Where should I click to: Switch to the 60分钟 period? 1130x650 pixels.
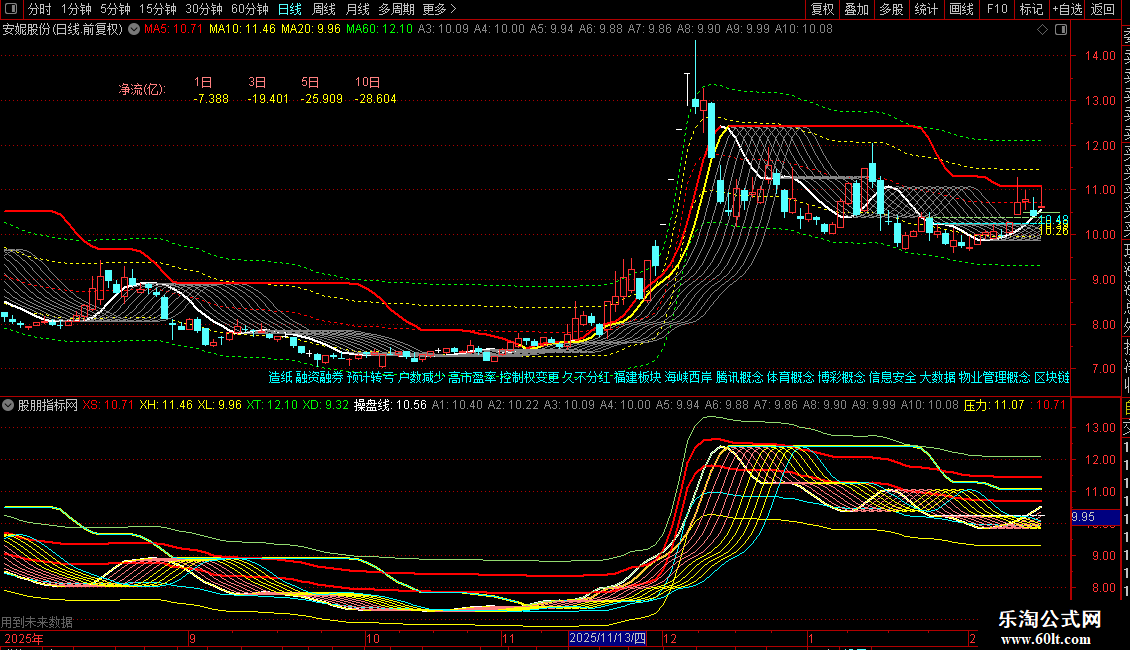click(249, 9)
